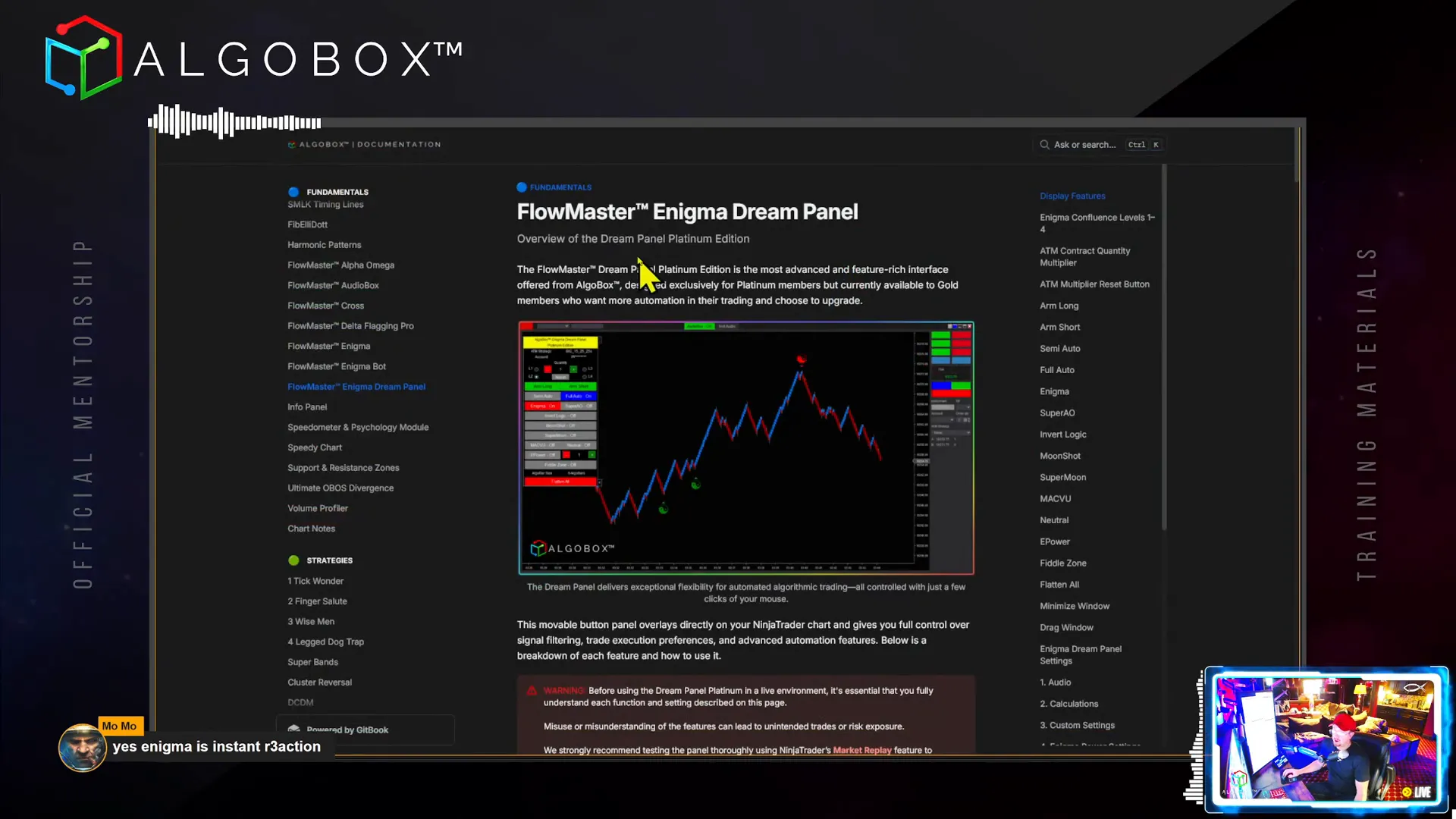Image resolution: width=1456 pixels, height=819 pixels.
Task: Jump to Invert Logic section
Action: [x=1062, y=435]
